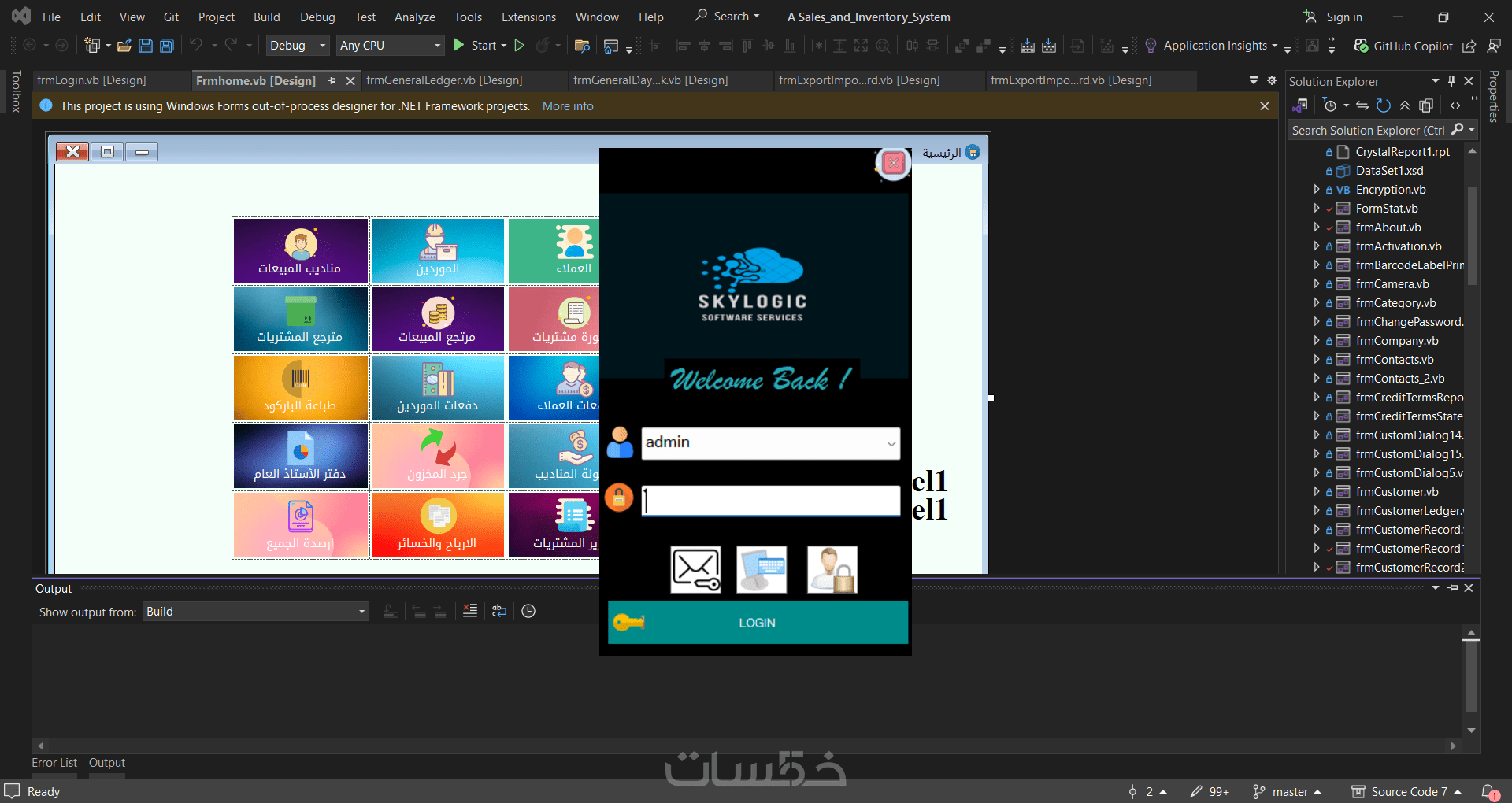Open the Source Code 7 repository selector

tap(1407, 791)
